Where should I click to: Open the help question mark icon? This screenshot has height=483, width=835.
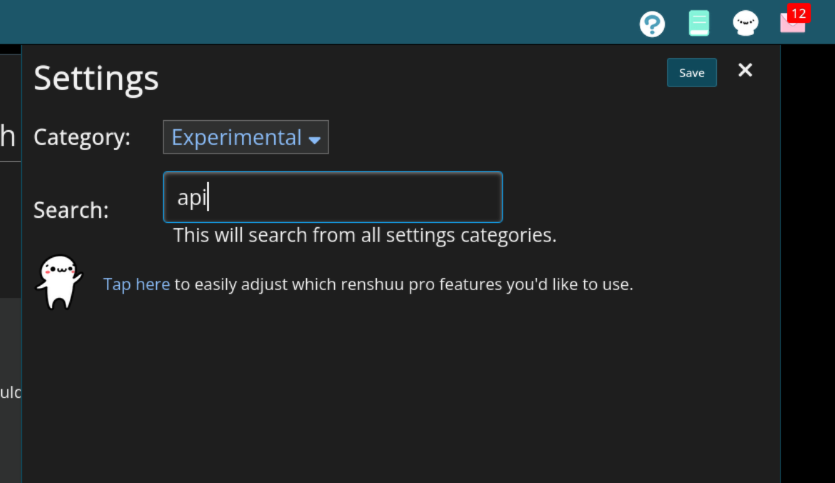pyautogui.click(x=652, y=24)
